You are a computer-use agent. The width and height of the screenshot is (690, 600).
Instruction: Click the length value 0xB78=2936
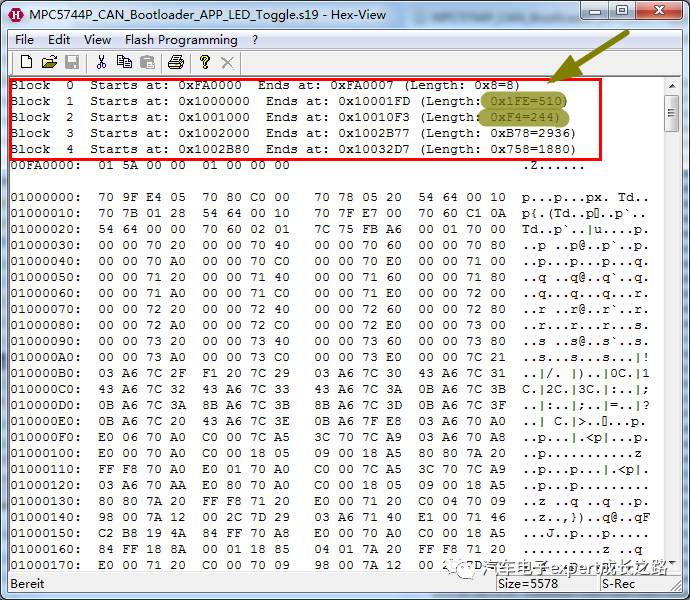coord(530,133)
